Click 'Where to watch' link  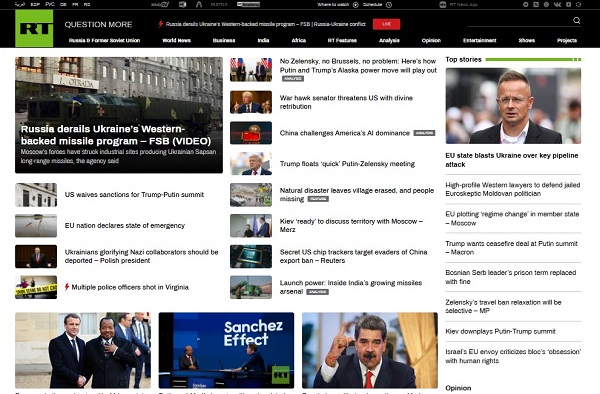click(x=333, y=5)
